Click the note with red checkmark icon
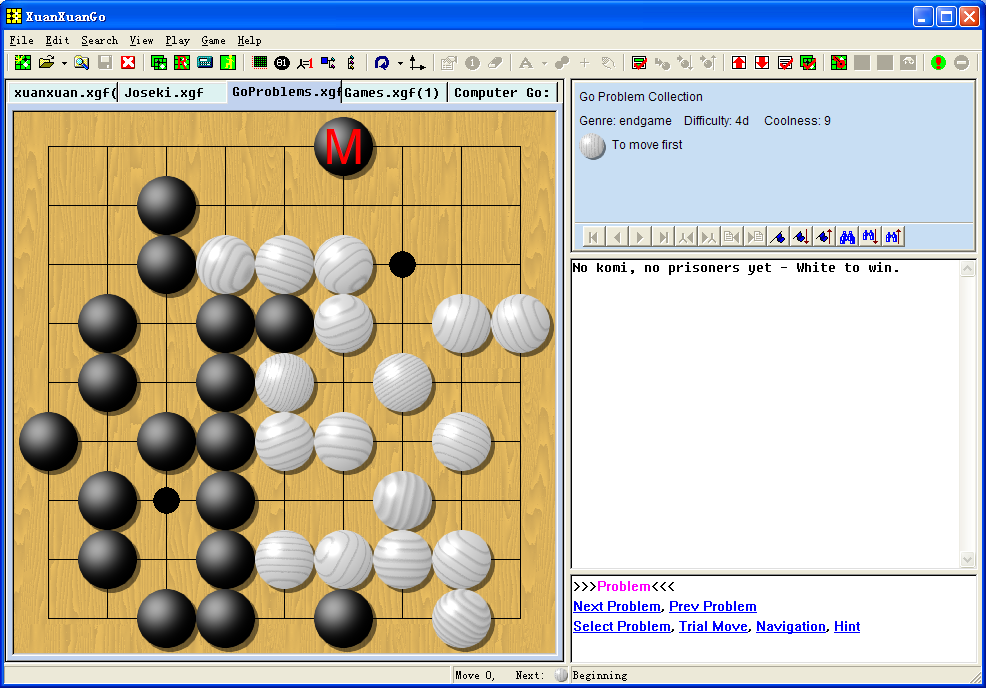The height and width of the screenshot is (688, 986). click(785, 63)
